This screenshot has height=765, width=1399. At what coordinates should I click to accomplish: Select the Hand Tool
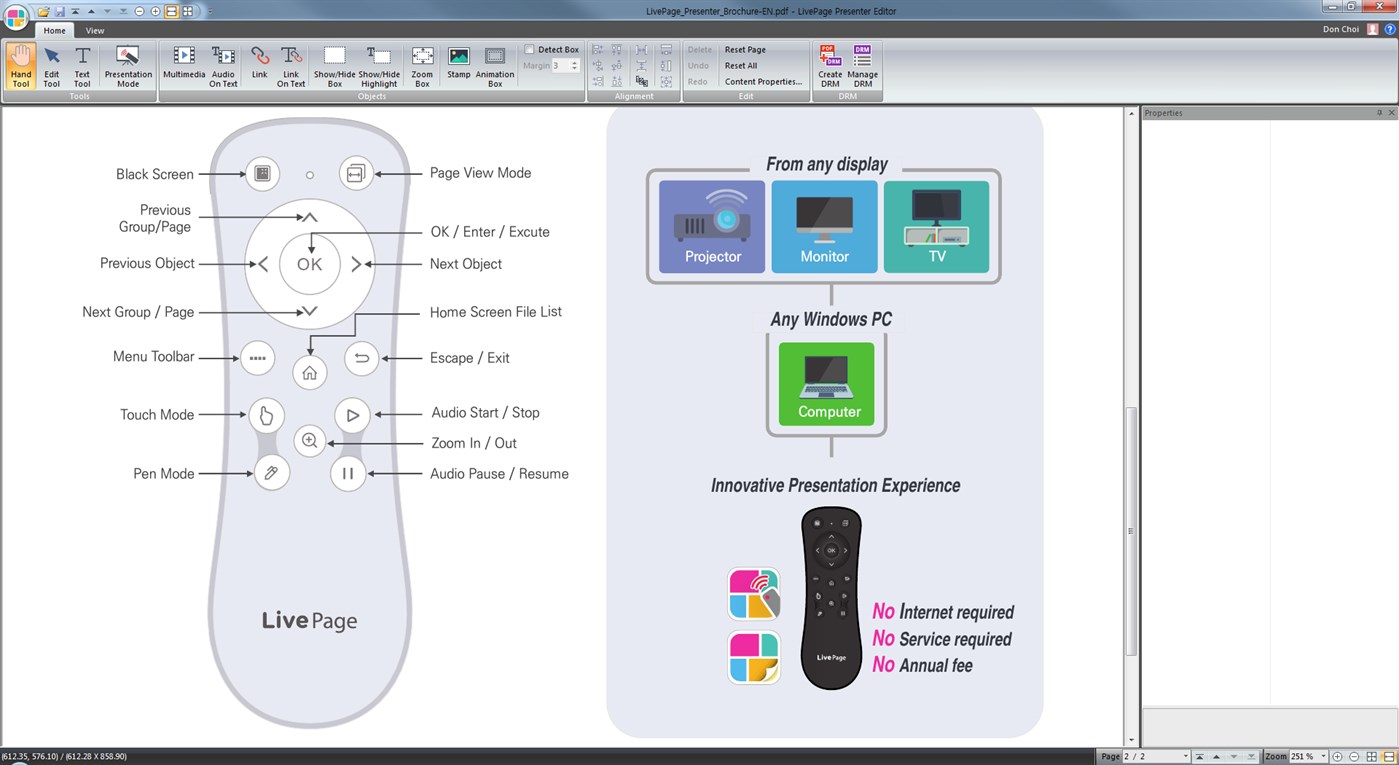click(20, 66)
